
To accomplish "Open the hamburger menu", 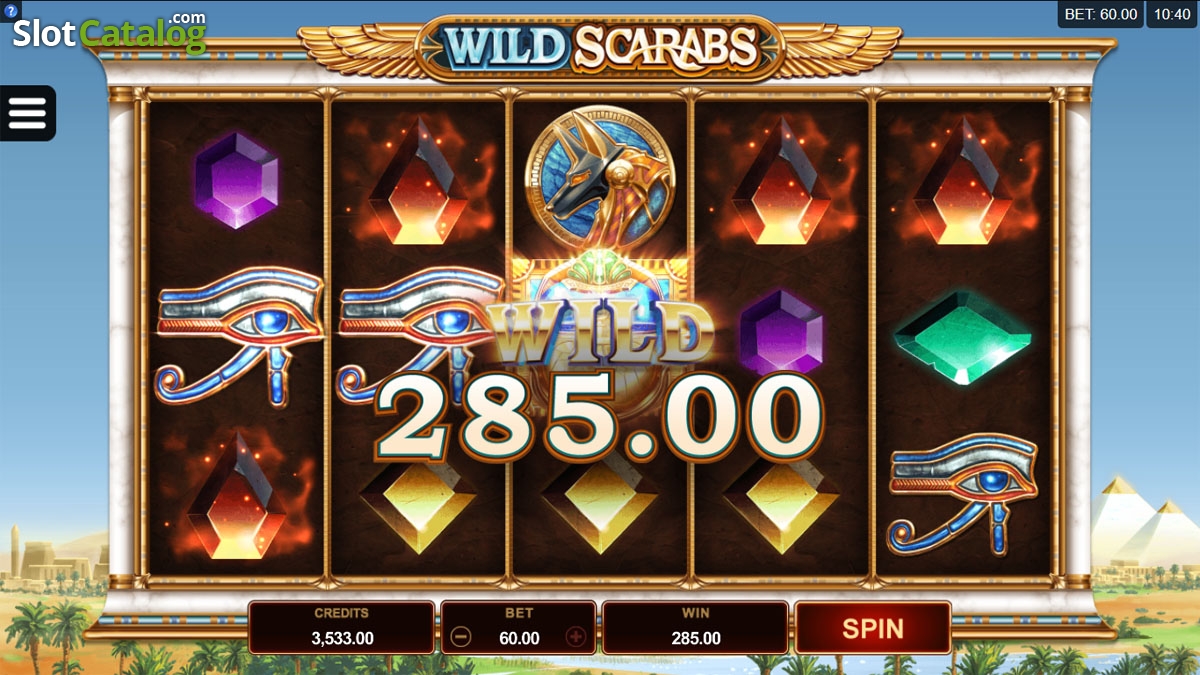I will (28, 113).
